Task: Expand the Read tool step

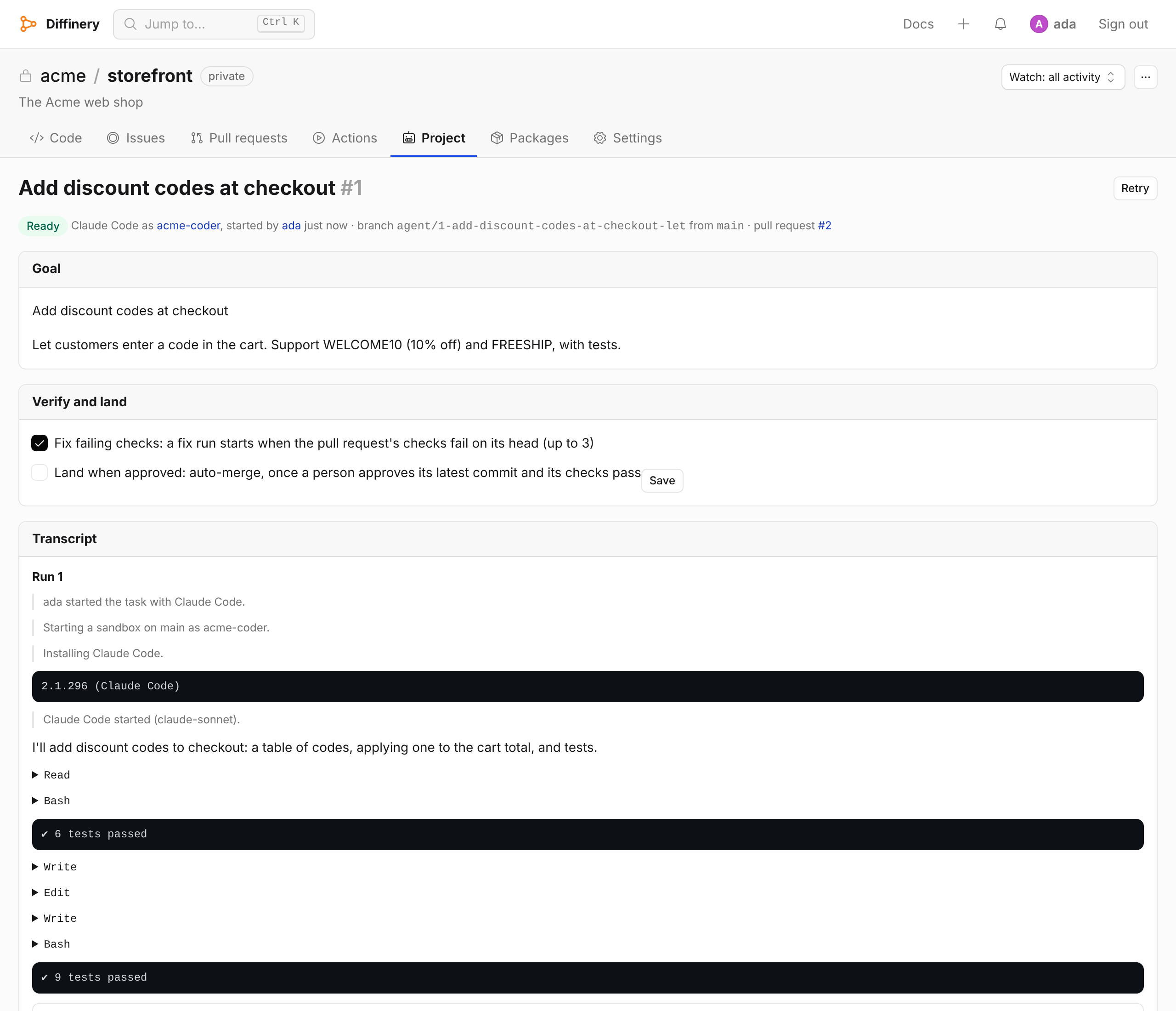Action: tap(51, 775)
